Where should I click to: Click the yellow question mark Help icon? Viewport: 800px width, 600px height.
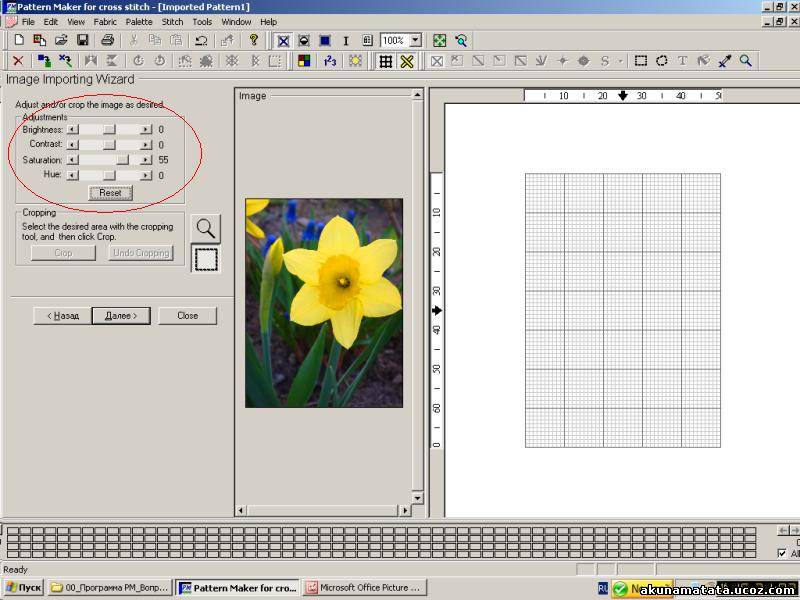[x=254, y=40]
